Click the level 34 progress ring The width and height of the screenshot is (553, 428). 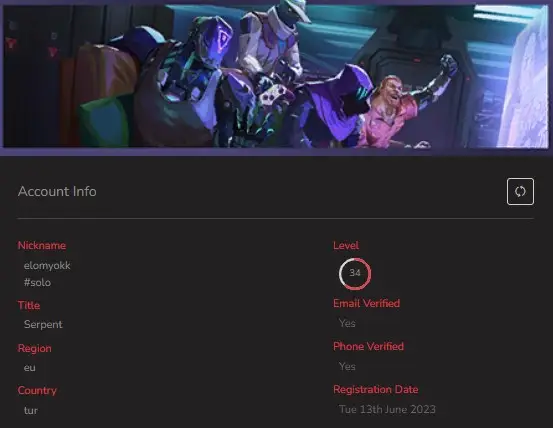pos(355,274)
